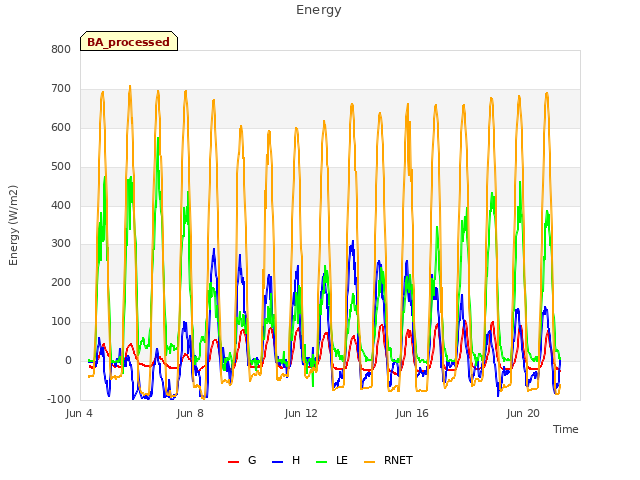
Task: Click the red G legend swatch
Action: tap(233, 462)
